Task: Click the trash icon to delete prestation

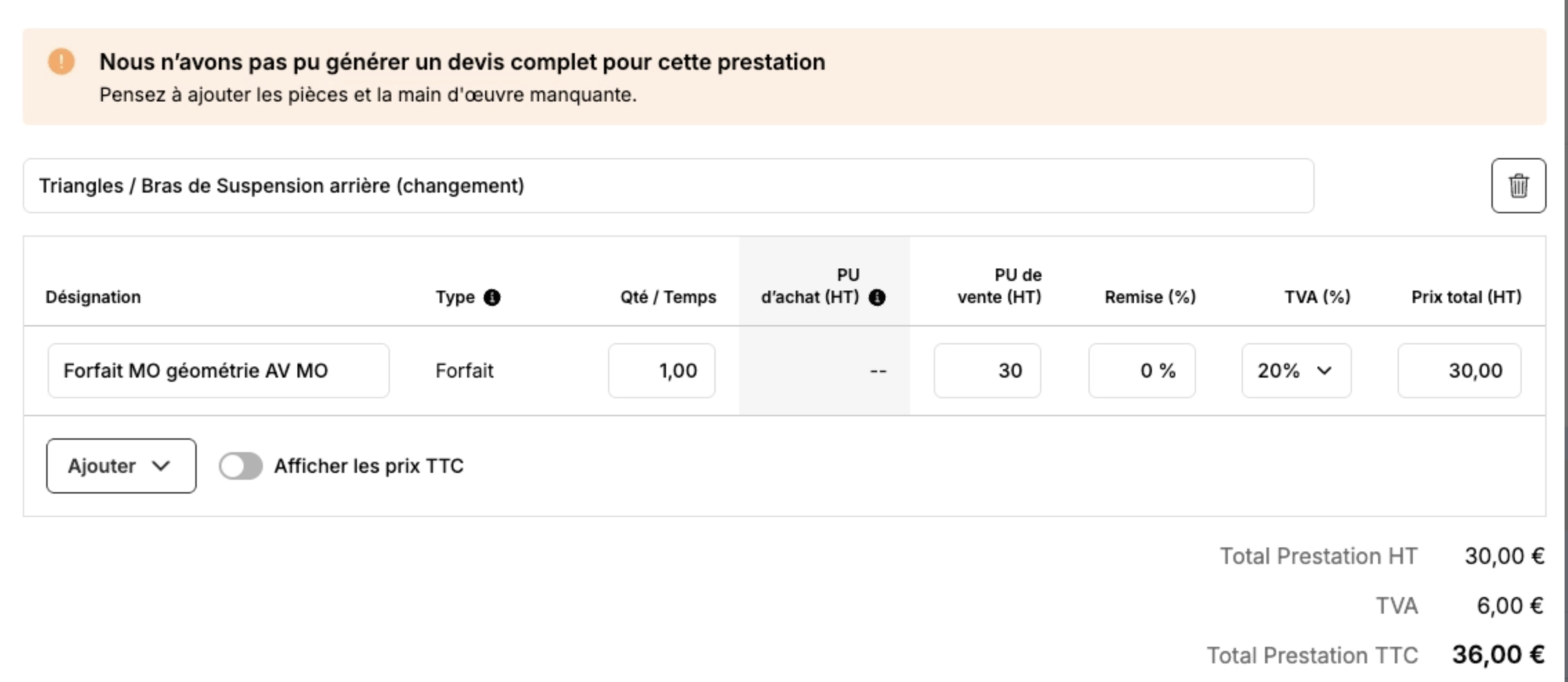Action: (1518, 186)
